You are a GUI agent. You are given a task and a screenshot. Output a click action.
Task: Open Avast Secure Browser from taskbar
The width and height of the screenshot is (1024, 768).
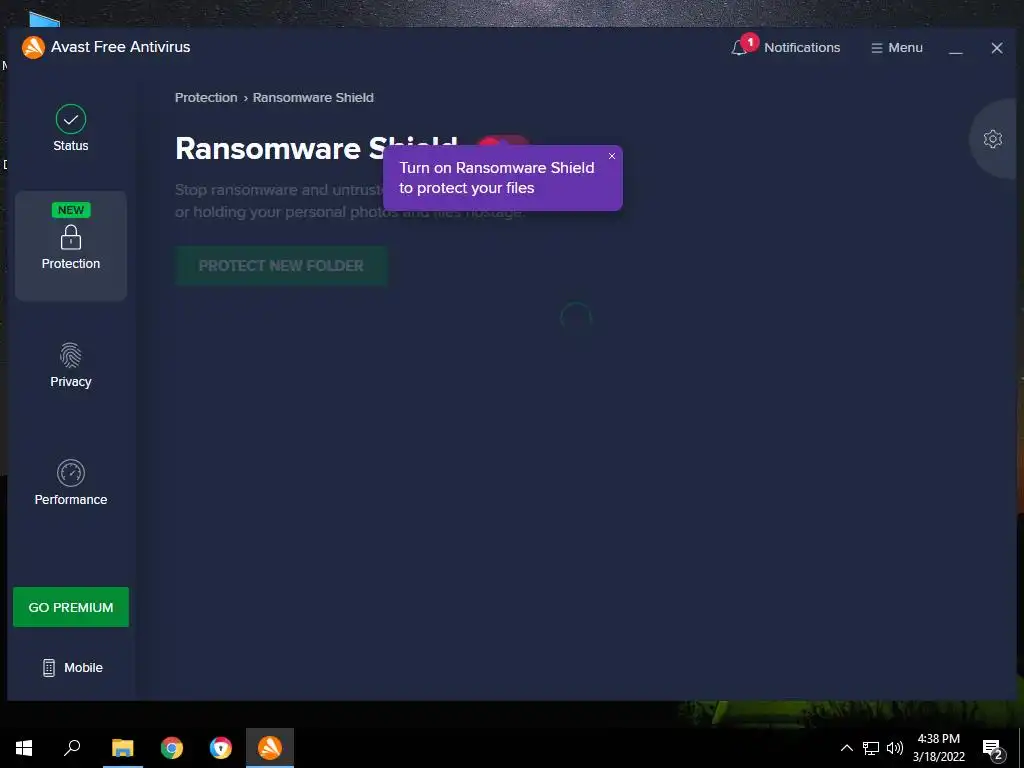[x=221, y=748]
